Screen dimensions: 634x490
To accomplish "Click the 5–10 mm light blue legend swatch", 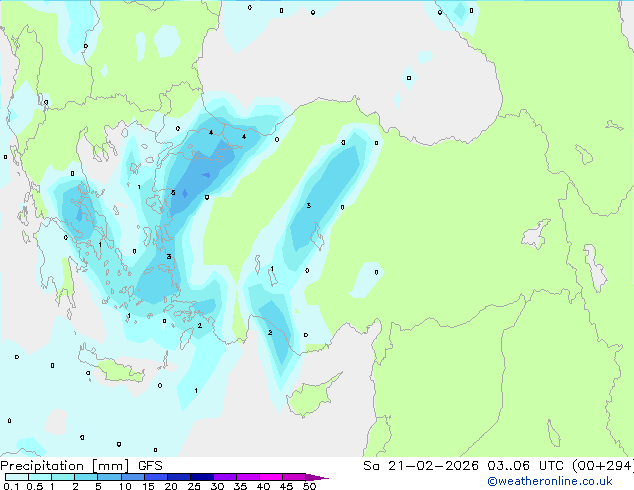I will click(x=109, y=477).
